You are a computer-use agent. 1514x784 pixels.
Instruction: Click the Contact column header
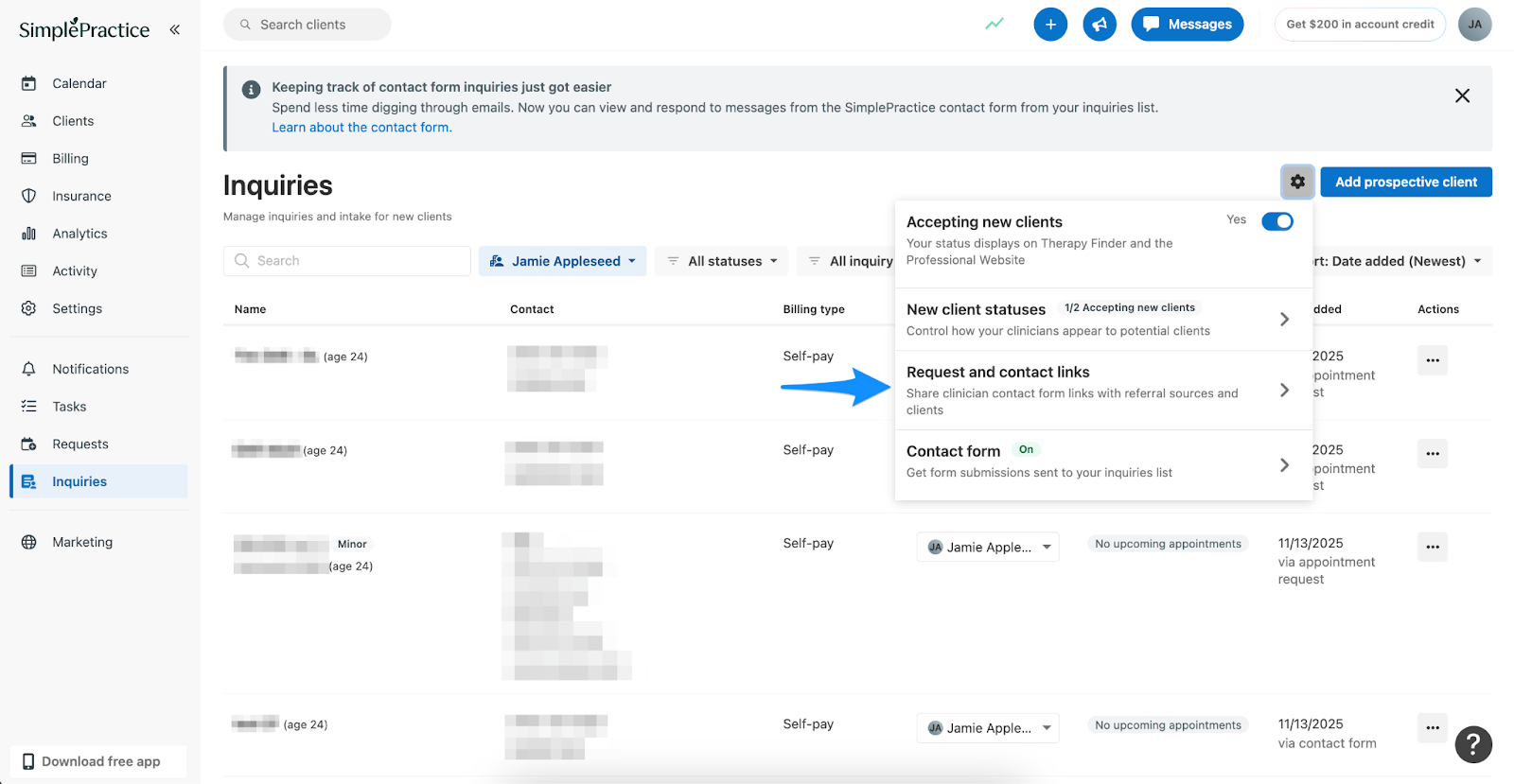pos(532,309)
